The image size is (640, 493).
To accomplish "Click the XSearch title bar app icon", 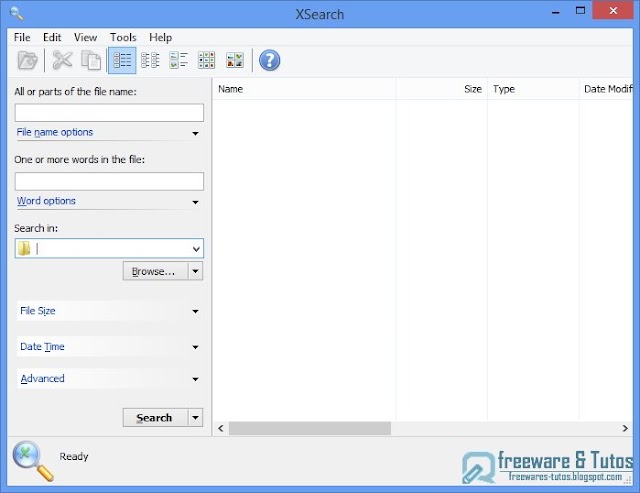I will coord(16,13).
